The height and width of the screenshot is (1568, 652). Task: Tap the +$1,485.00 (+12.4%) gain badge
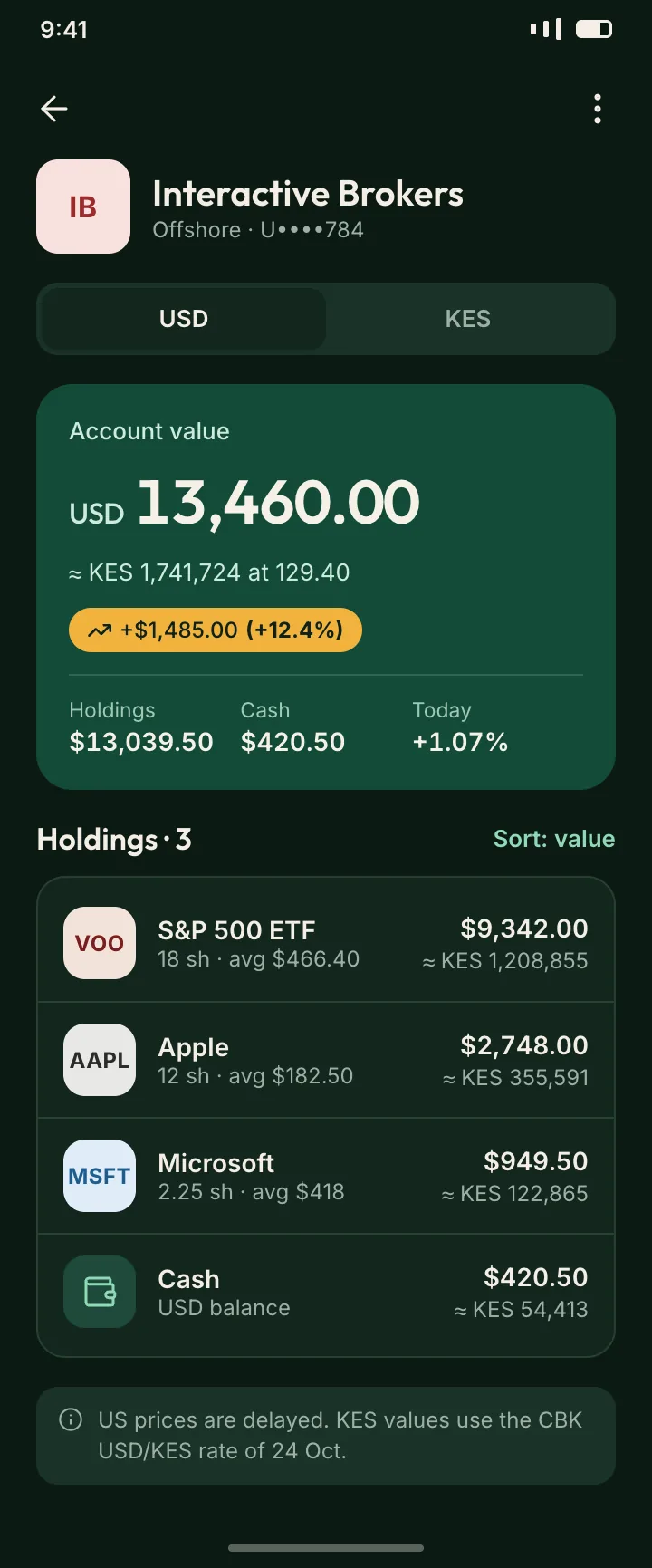click(x=216, y=630)
